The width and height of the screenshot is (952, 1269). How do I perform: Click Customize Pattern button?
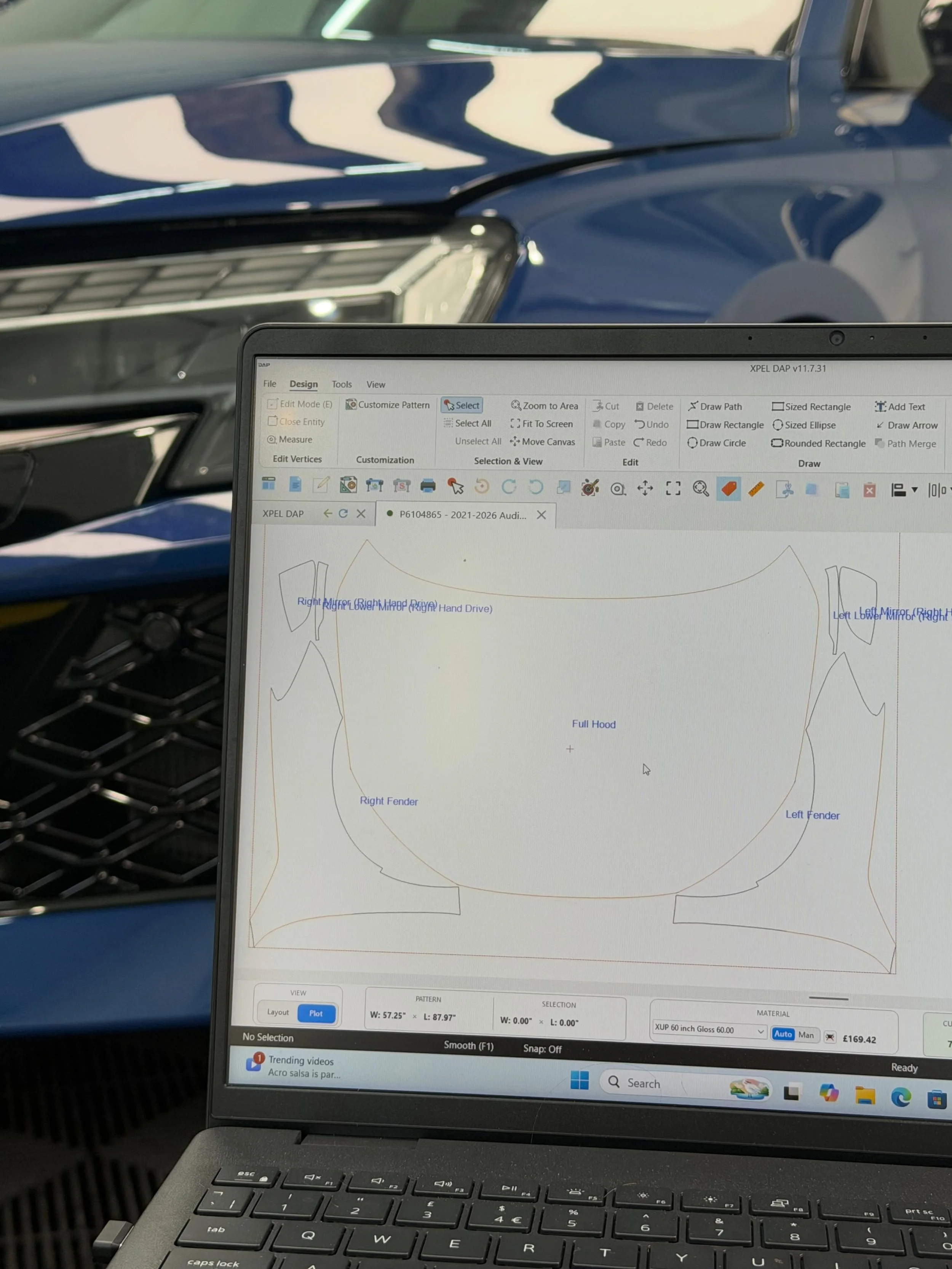tap(387, 404)
